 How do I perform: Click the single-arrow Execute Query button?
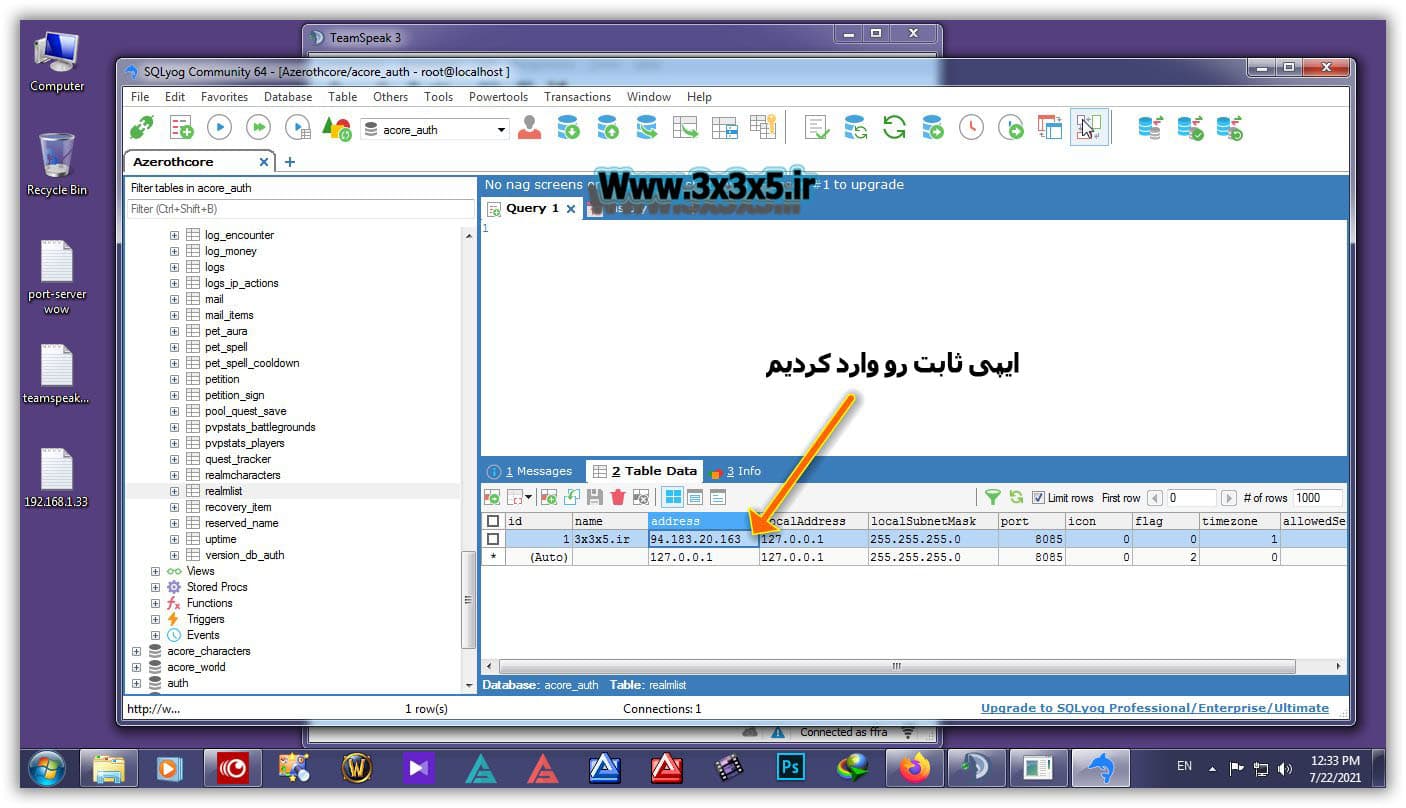click(219, 128)
